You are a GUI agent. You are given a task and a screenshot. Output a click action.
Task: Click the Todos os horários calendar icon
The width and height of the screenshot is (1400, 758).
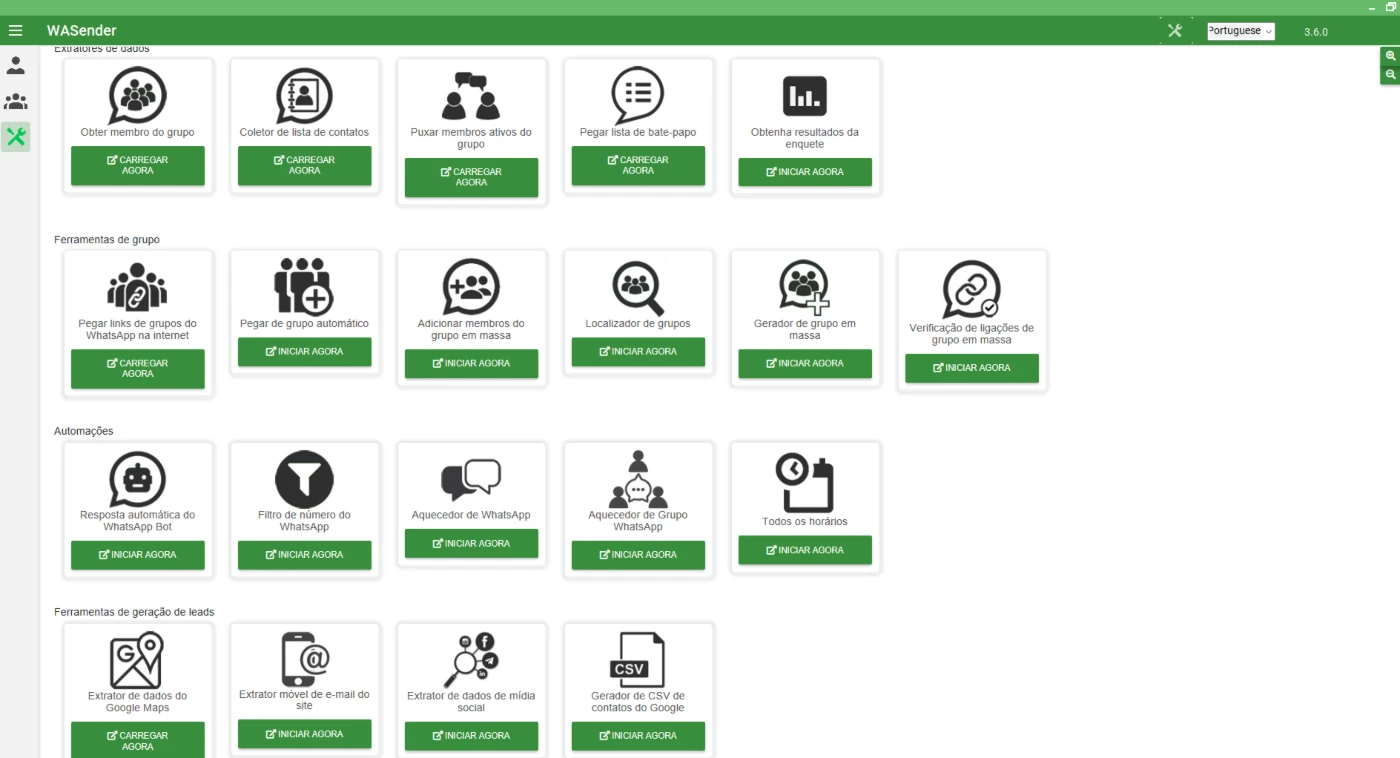coord(805,483)
